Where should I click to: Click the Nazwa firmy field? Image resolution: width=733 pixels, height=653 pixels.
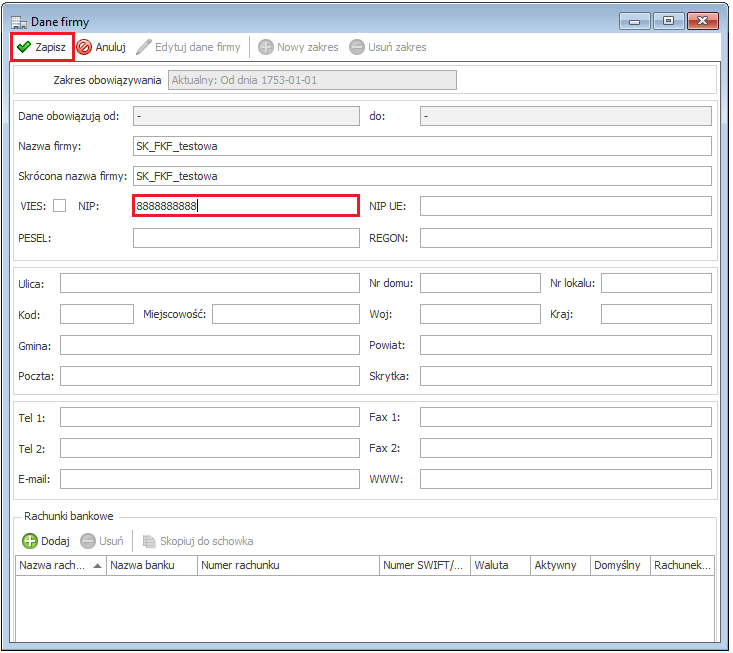[422, 146]
